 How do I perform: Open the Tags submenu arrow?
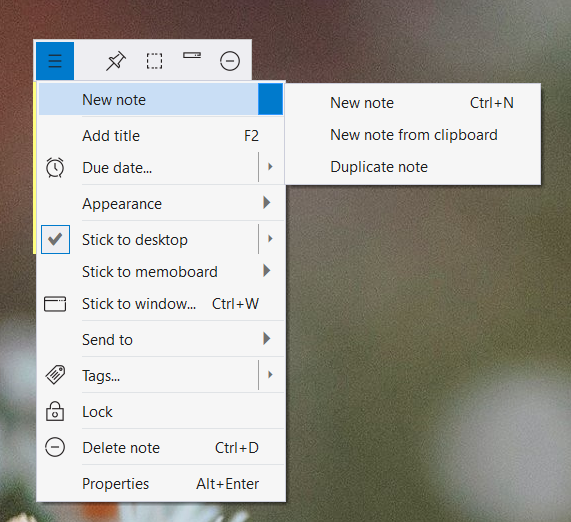pyautogui.click(x=270, y=374)
